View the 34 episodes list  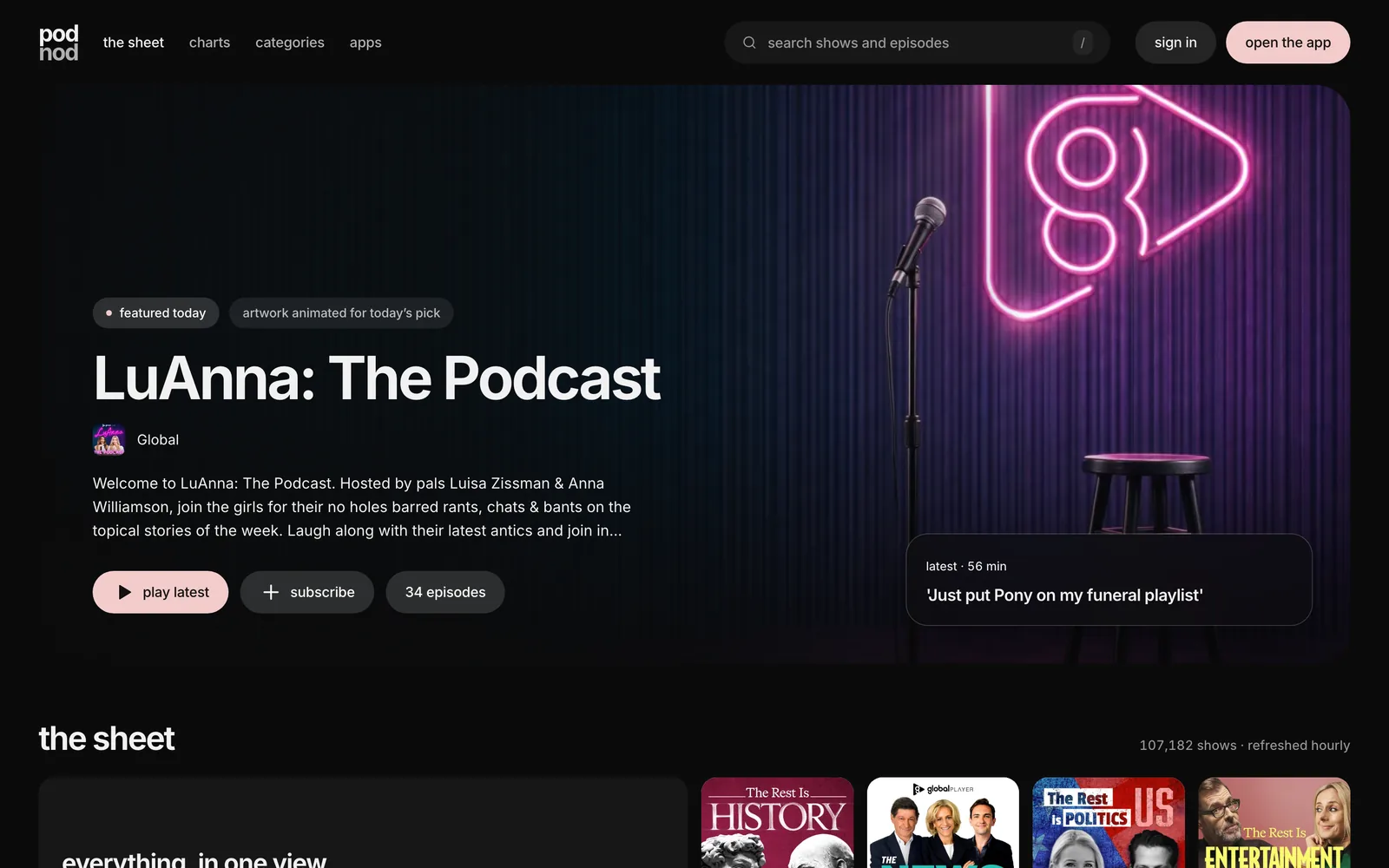pyautogui.click(x=445, y=592)
